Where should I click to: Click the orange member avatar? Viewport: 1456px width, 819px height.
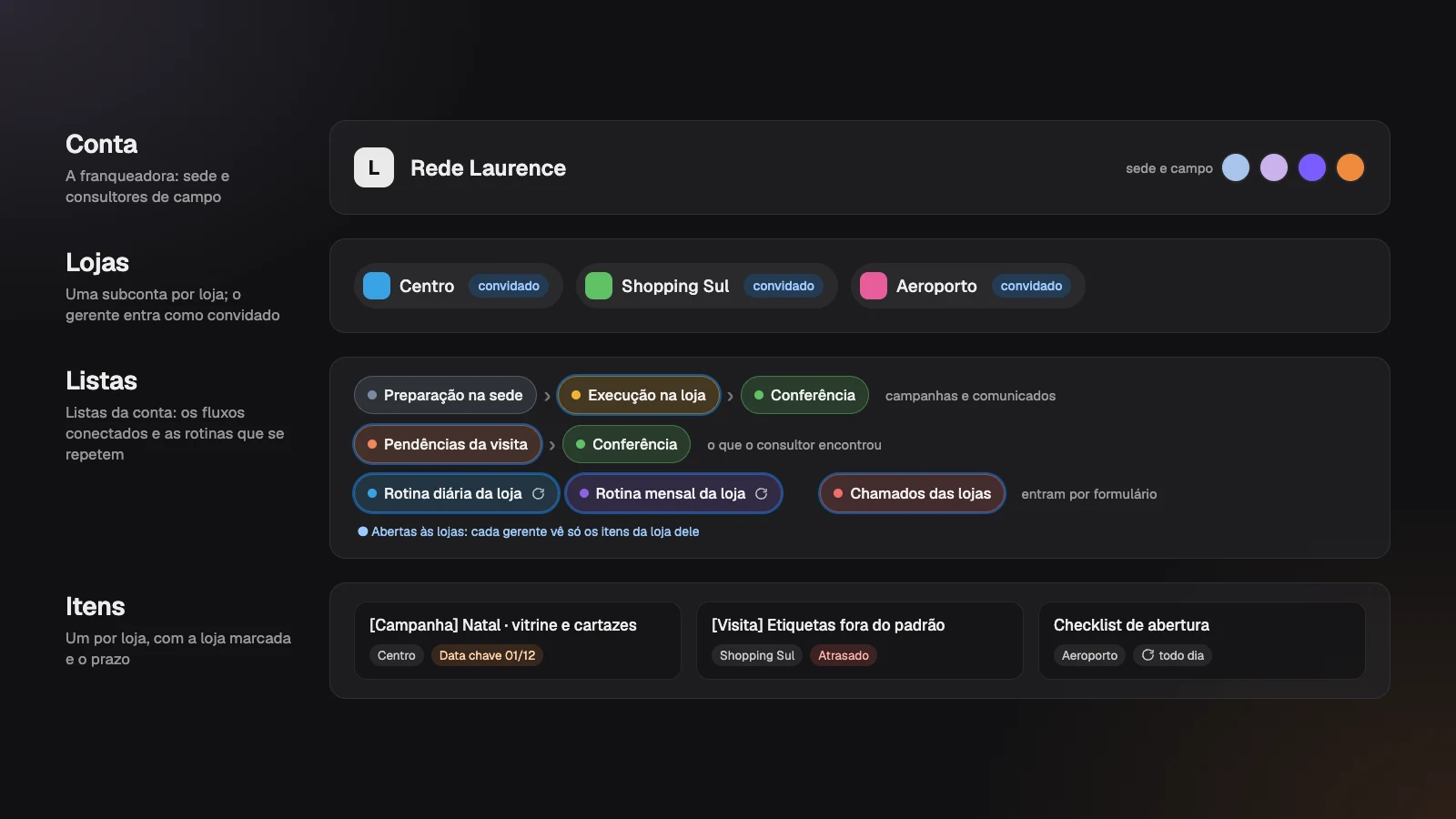pos(1350,167)
